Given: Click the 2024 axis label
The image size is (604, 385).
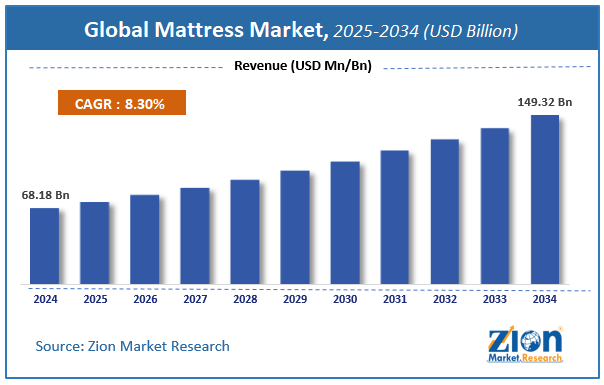Looking at the screenshot, I should 45,299.
